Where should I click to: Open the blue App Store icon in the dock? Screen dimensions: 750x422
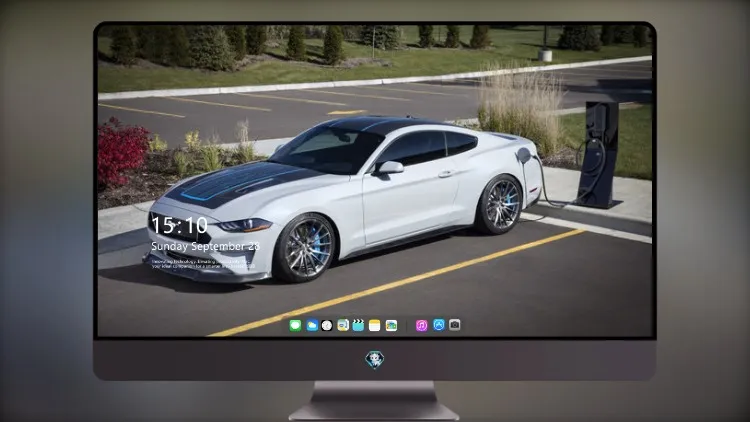click(x=439, y=325)
